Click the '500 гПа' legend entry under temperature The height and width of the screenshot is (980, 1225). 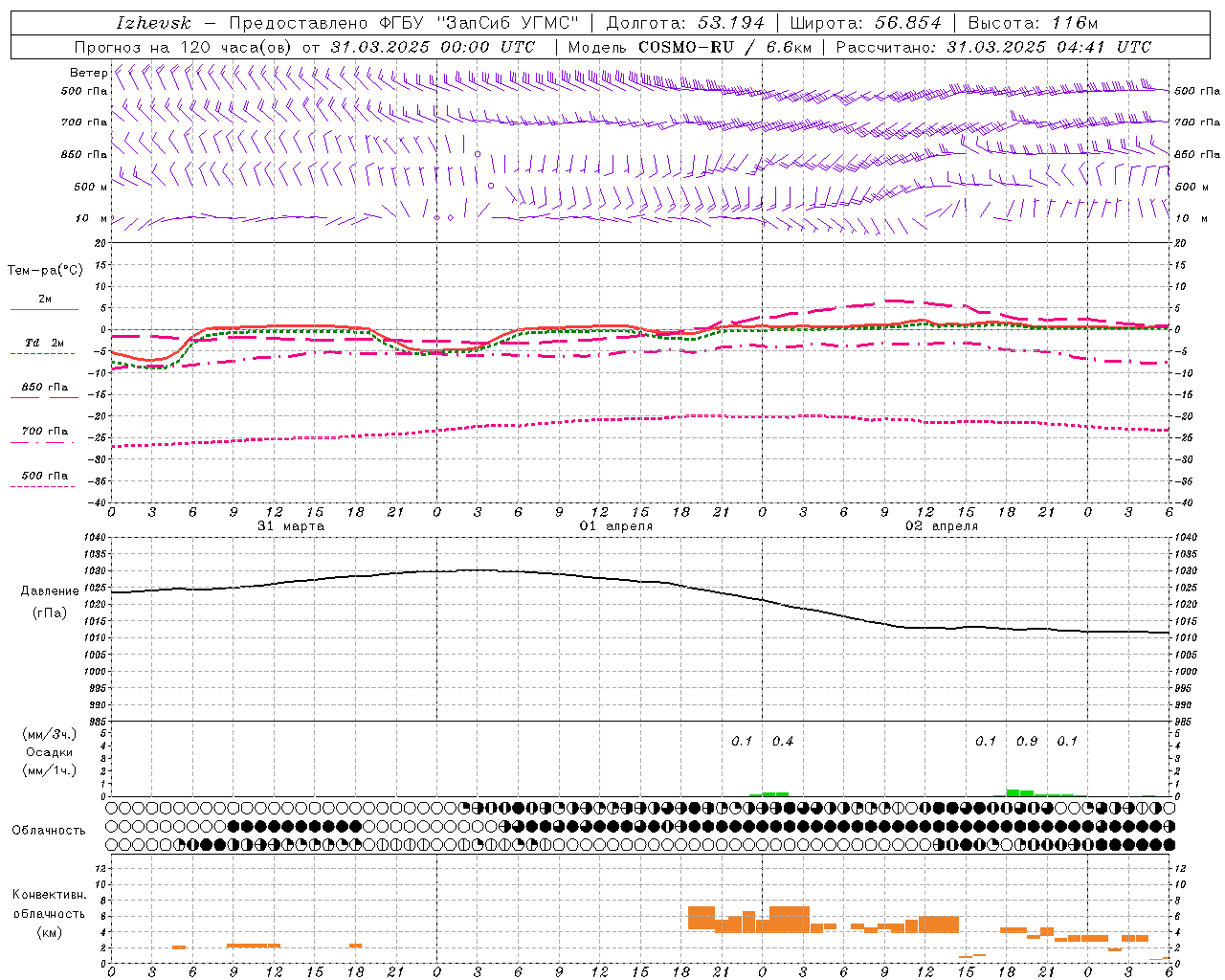pyautogui.click(x=45, y=475)
